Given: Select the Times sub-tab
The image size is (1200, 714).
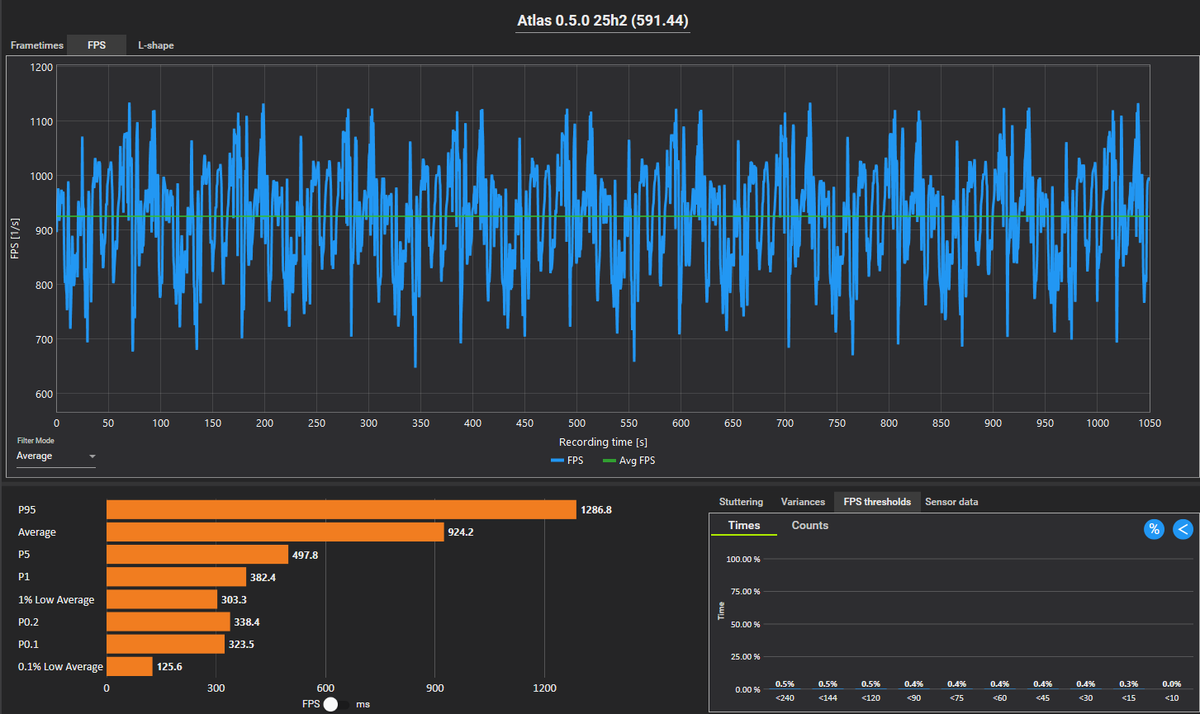Looking at the screenshot, I should [x=743, y=525].
